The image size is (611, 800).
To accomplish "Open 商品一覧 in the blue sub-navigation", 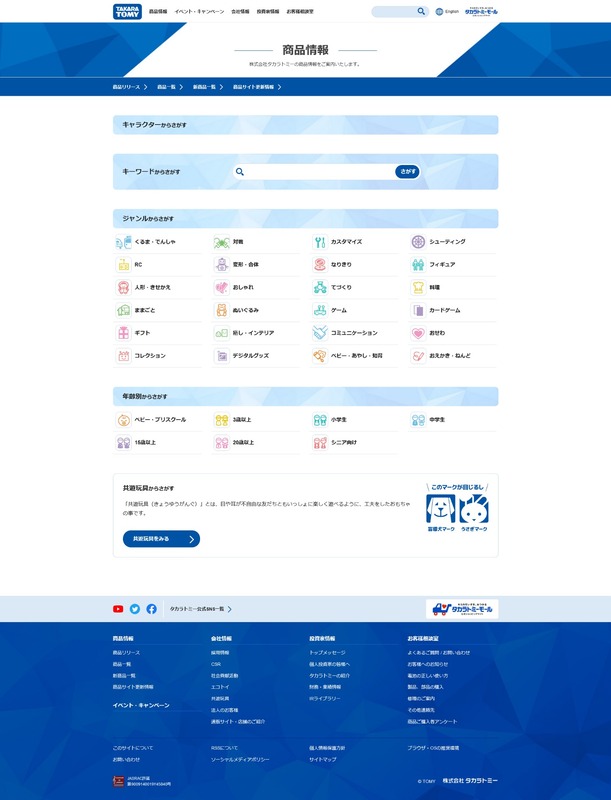I will coord(170,87).
